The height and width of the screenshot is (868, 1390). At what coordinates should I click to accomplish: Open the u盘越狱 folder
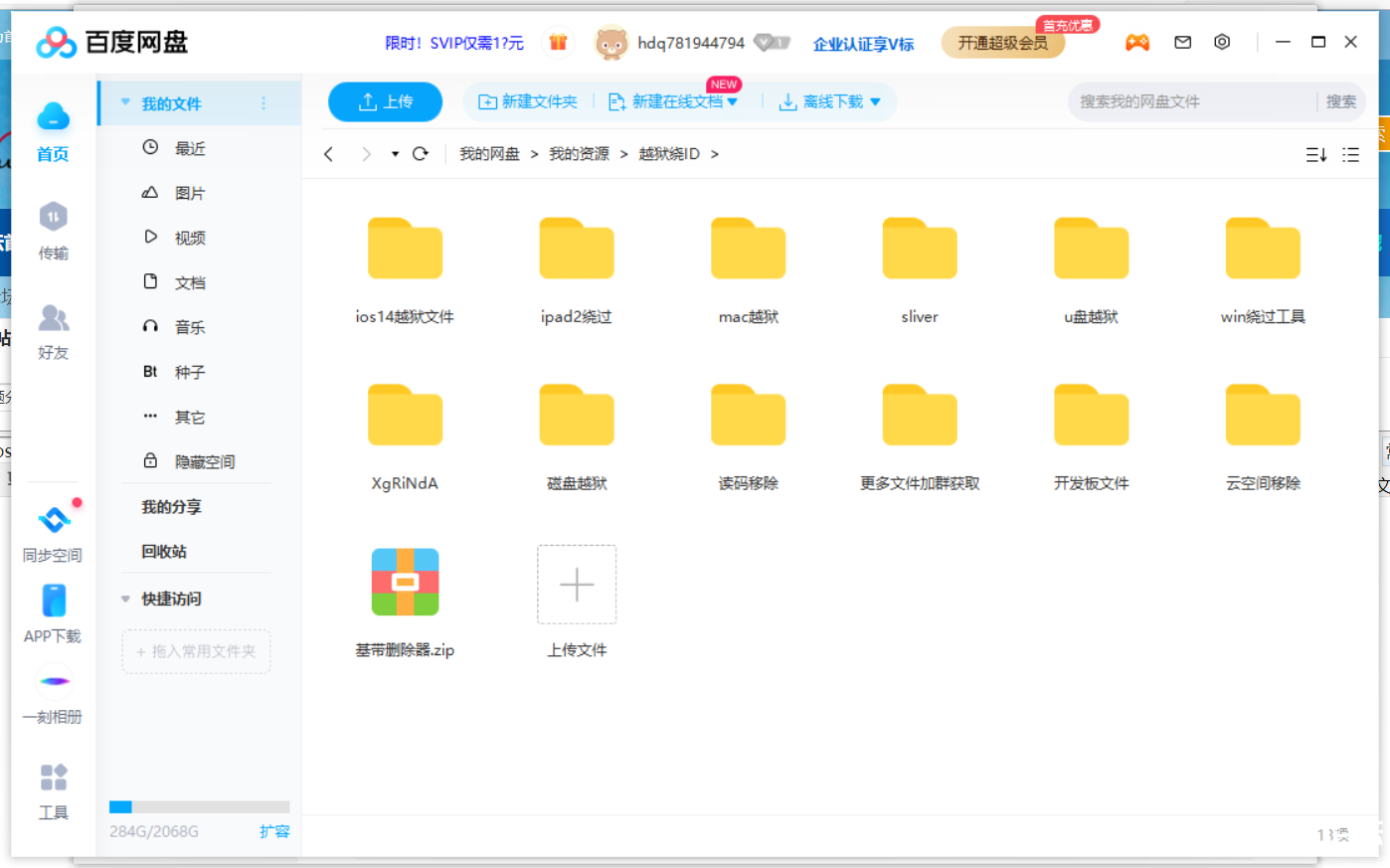[1092, 249]
